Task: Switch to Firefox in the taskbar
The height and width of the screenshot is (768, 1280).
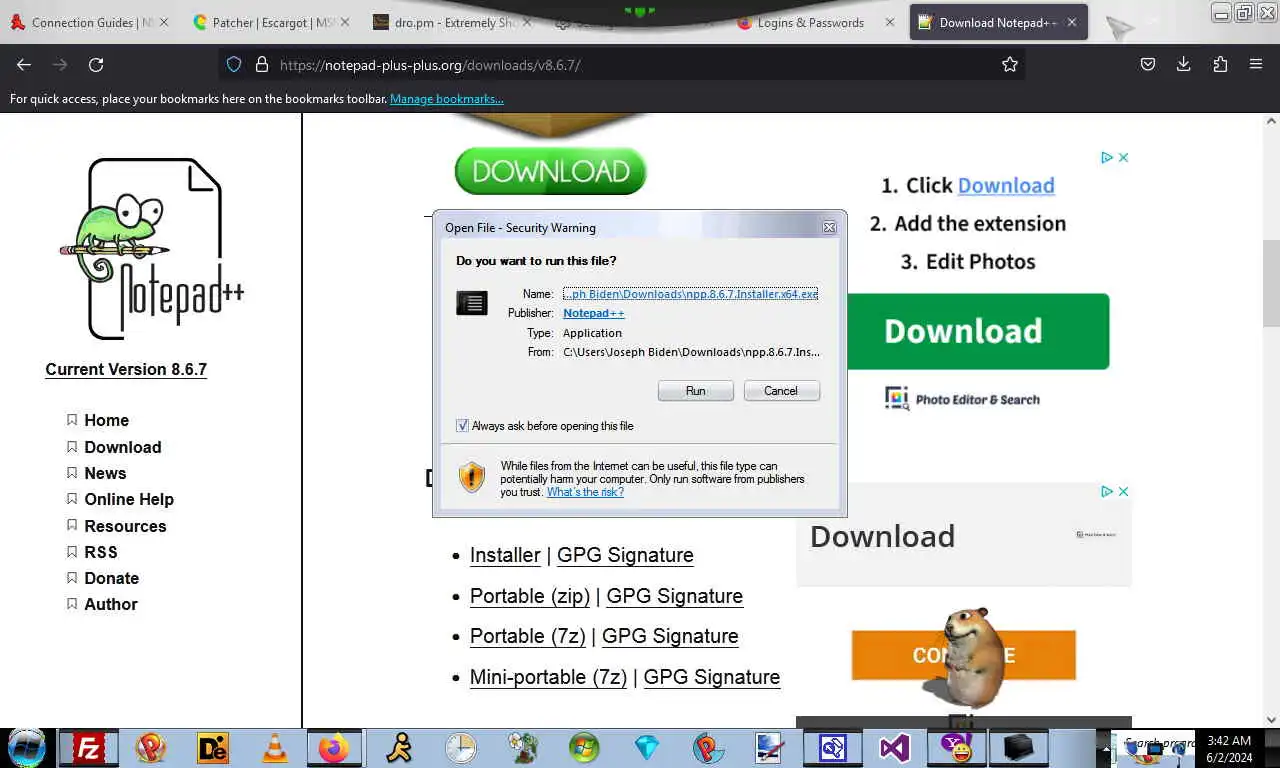Action: [334, 747]
